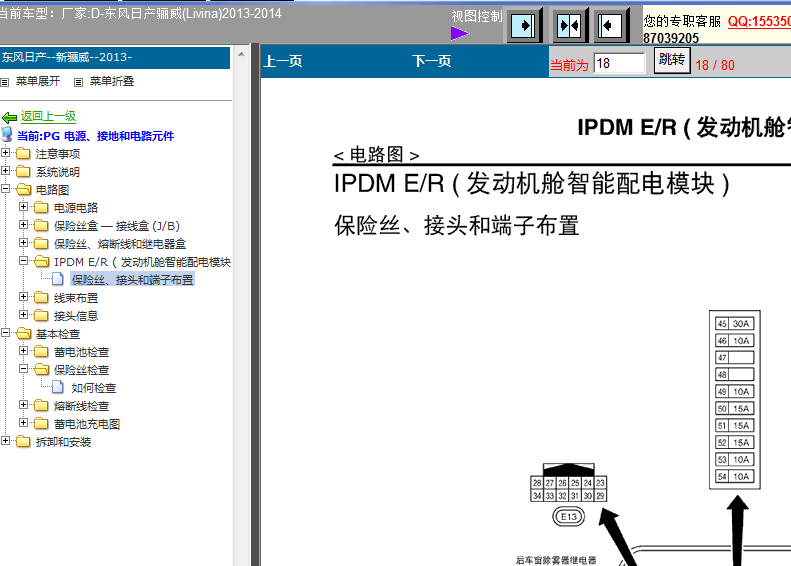This screenshot has height=566, width=791.
Task: Click the document icon for 如何检查
Action: [x=58, y=387]
